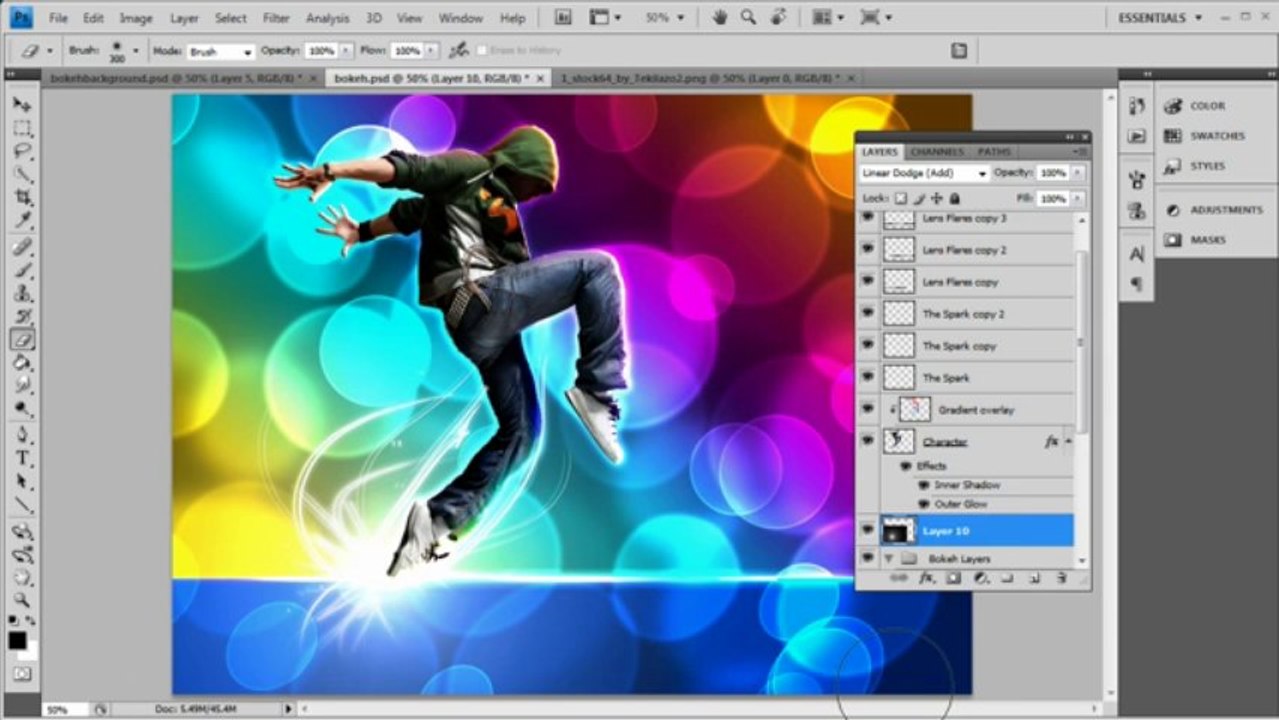1279x720 pixels.
Task: Open options bar Opacity slider arrow
Action: click(x=347, y=50)
